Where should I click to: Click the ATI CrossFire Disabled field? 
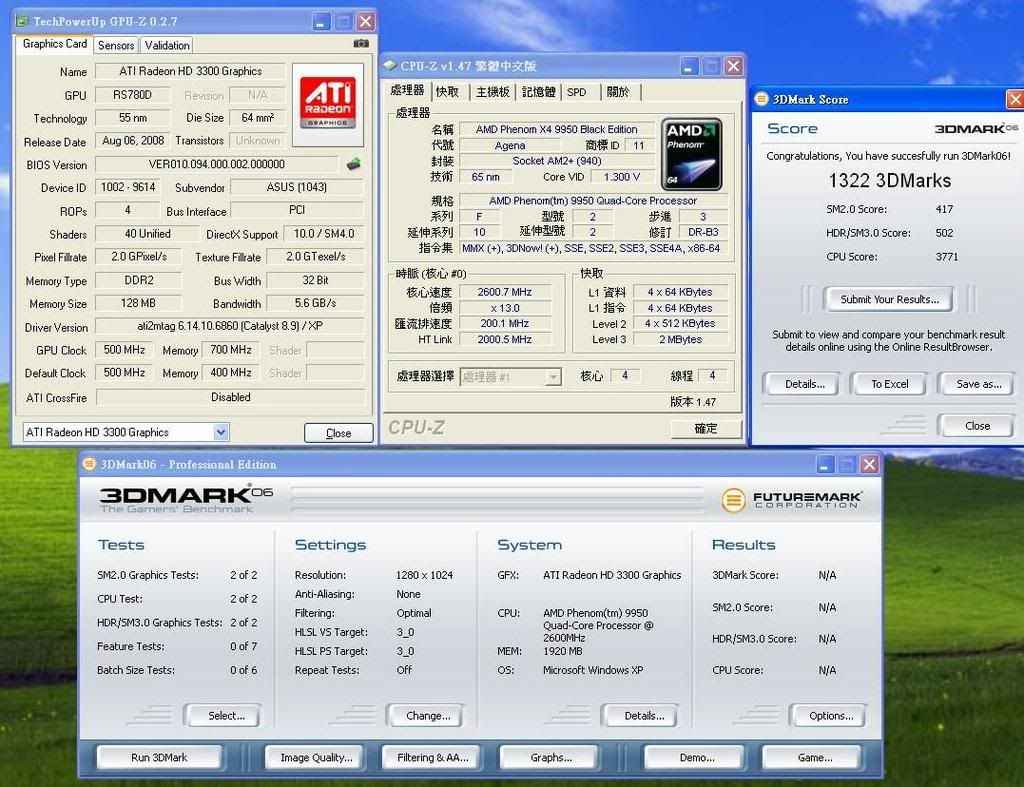tap(230, 397)
